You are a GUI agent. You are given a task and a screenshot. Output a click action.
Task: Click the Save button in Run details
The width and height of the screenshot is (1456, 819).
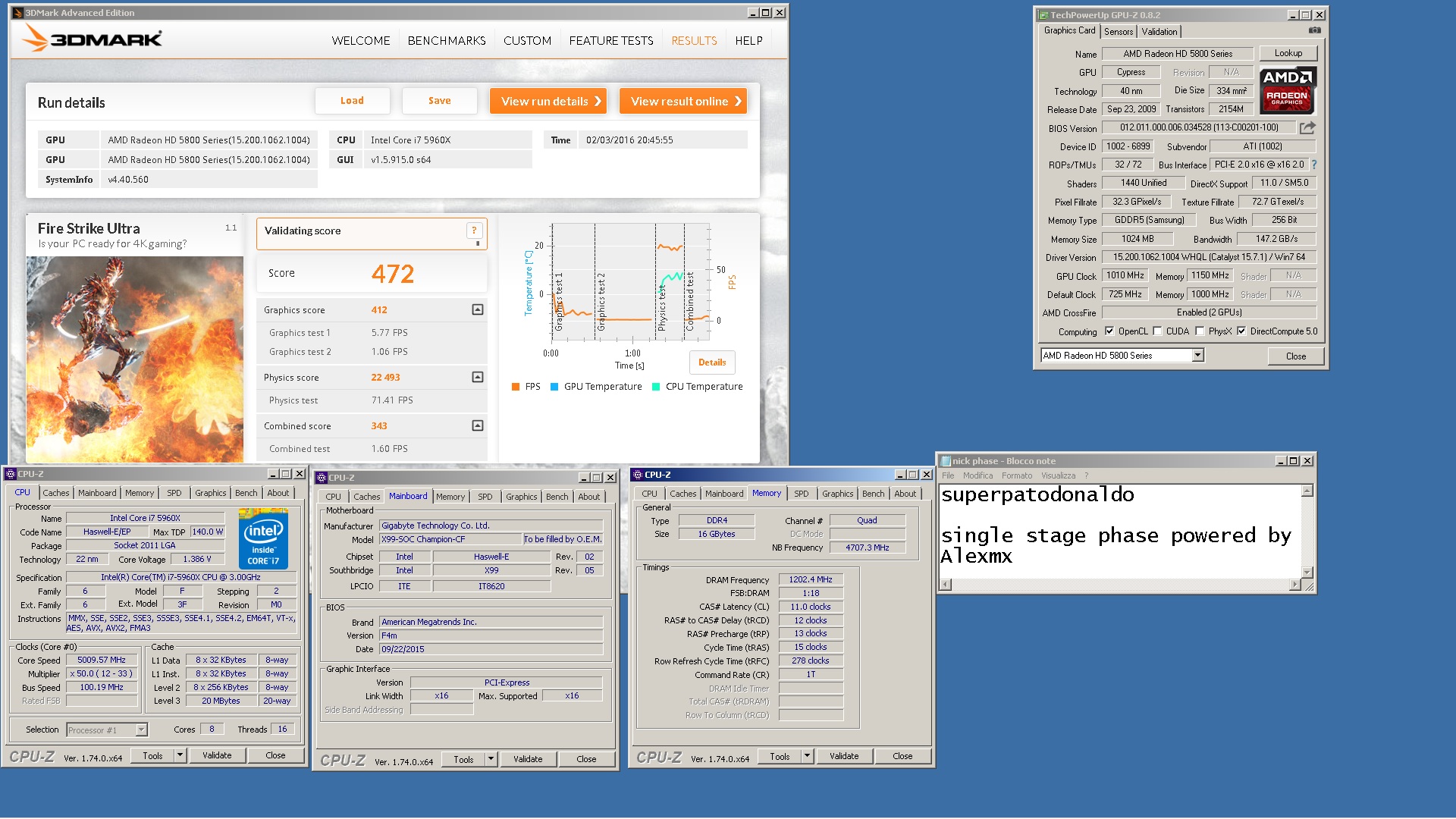coord(440,101)
